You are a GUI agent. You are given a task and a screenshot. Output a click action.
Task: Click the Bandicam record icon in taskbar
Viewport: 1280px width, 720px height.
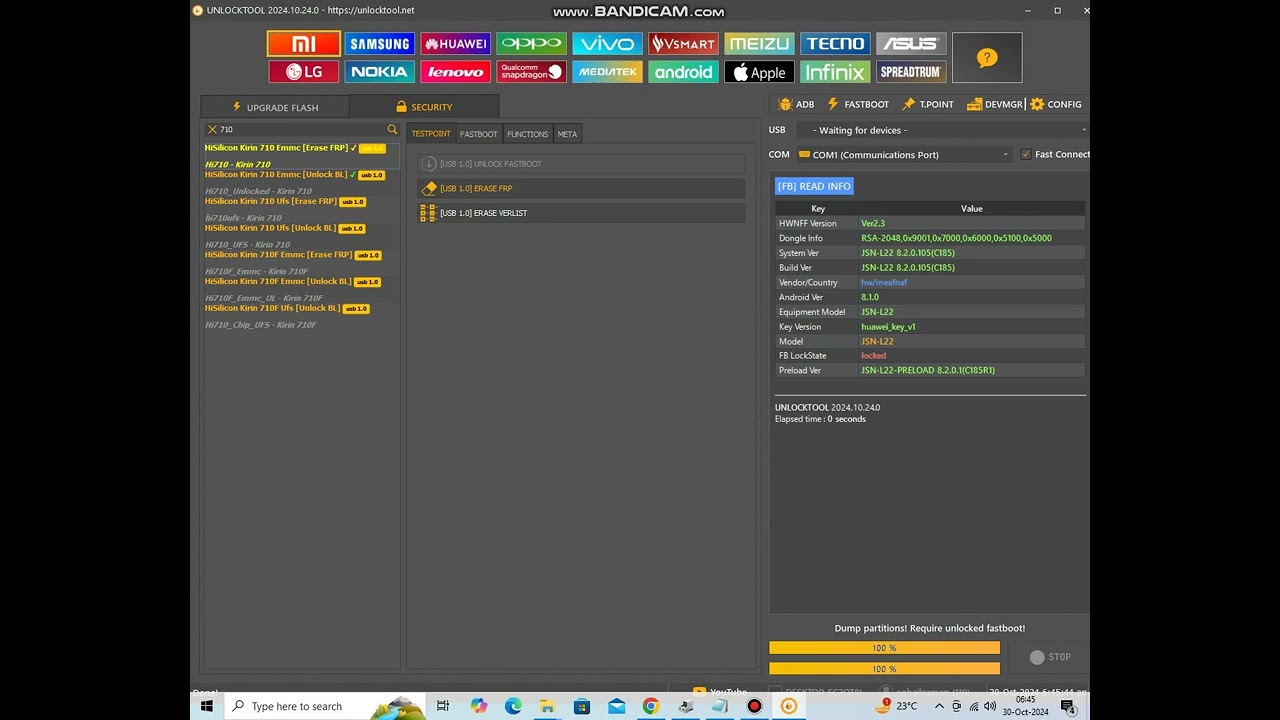(x=755, y=706)
